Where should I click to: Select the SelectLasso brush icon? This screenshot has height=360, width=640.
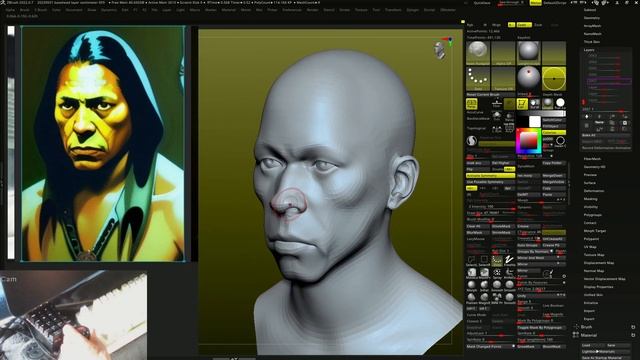click(x=471, y=261)
